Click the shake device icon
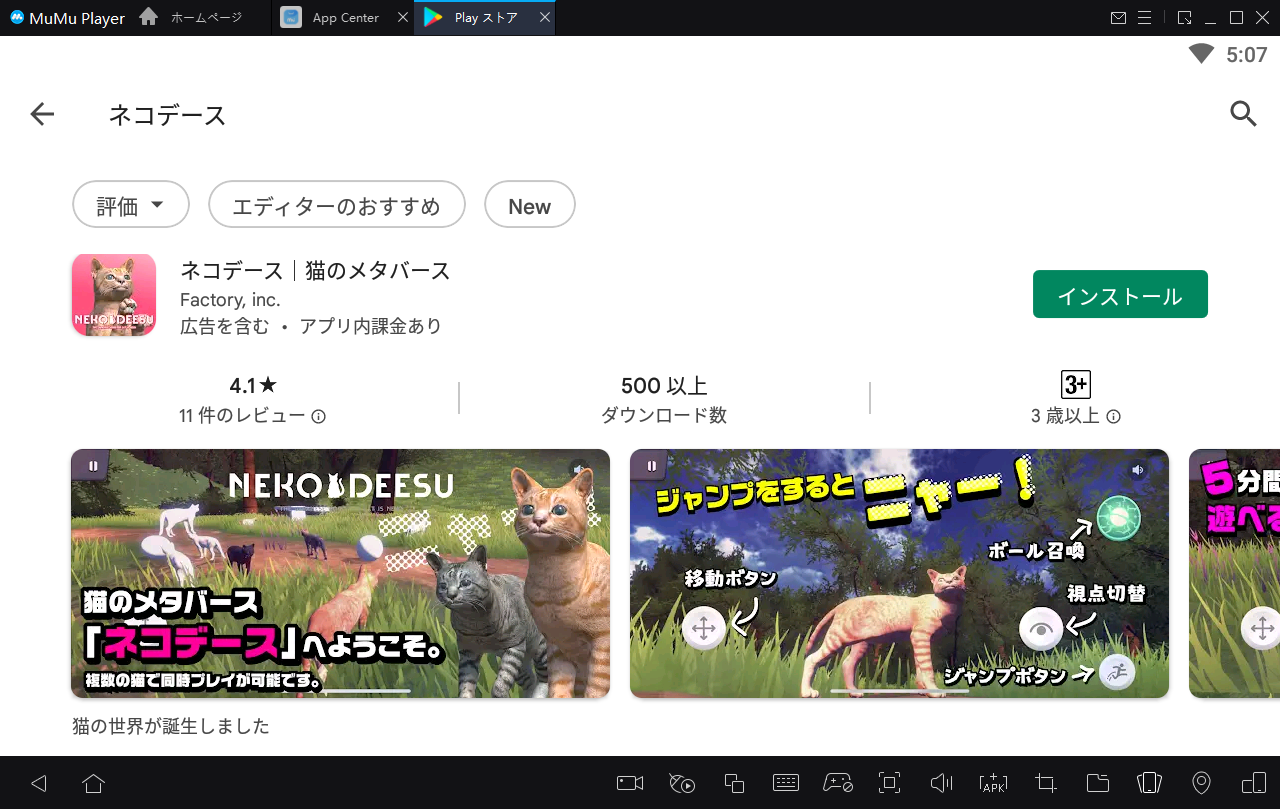The width and height of the screenshot is (1280, 809). tap(1150, 783)
